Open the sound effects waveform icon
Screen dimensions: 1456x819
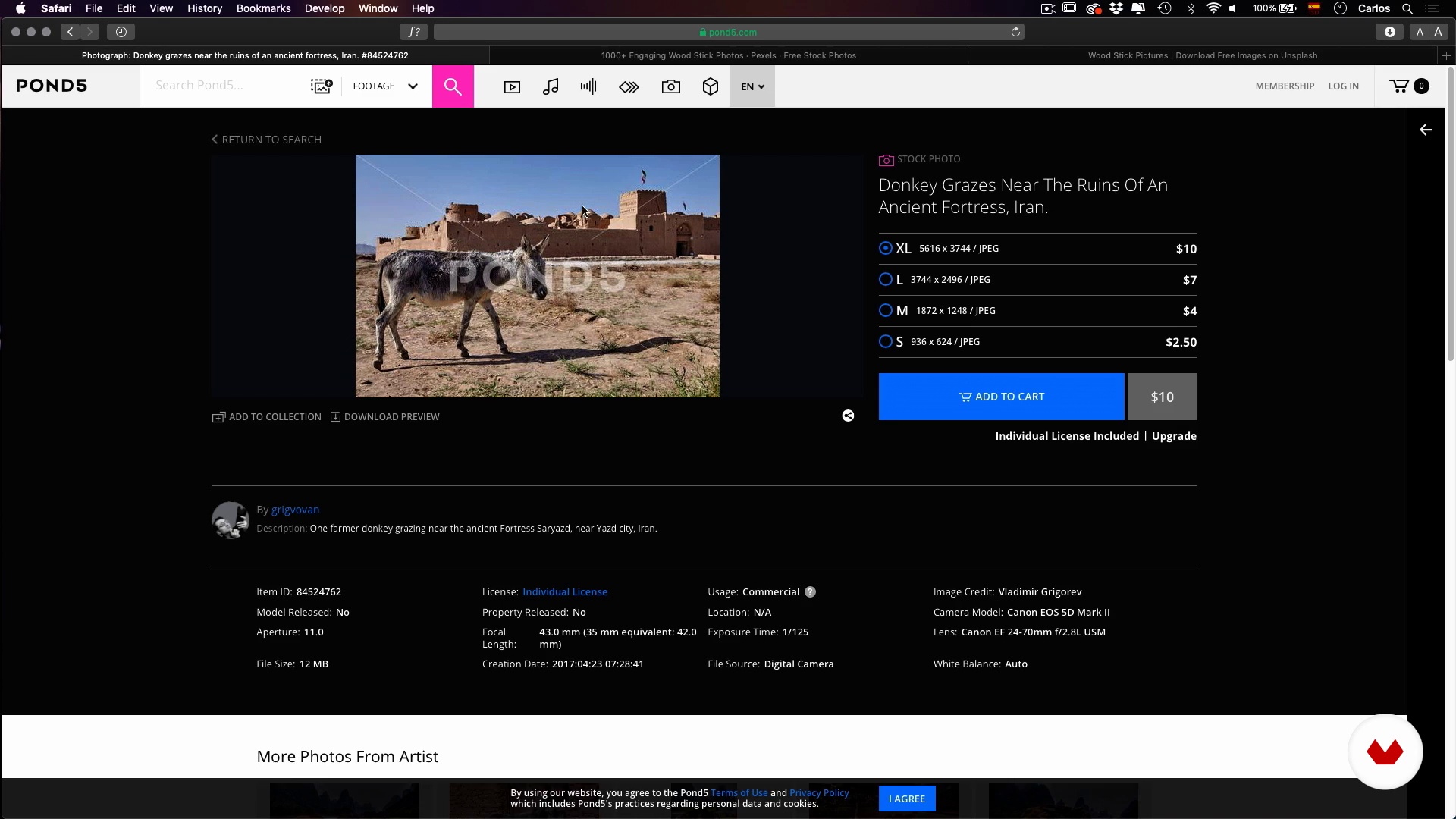coord(588,86)
